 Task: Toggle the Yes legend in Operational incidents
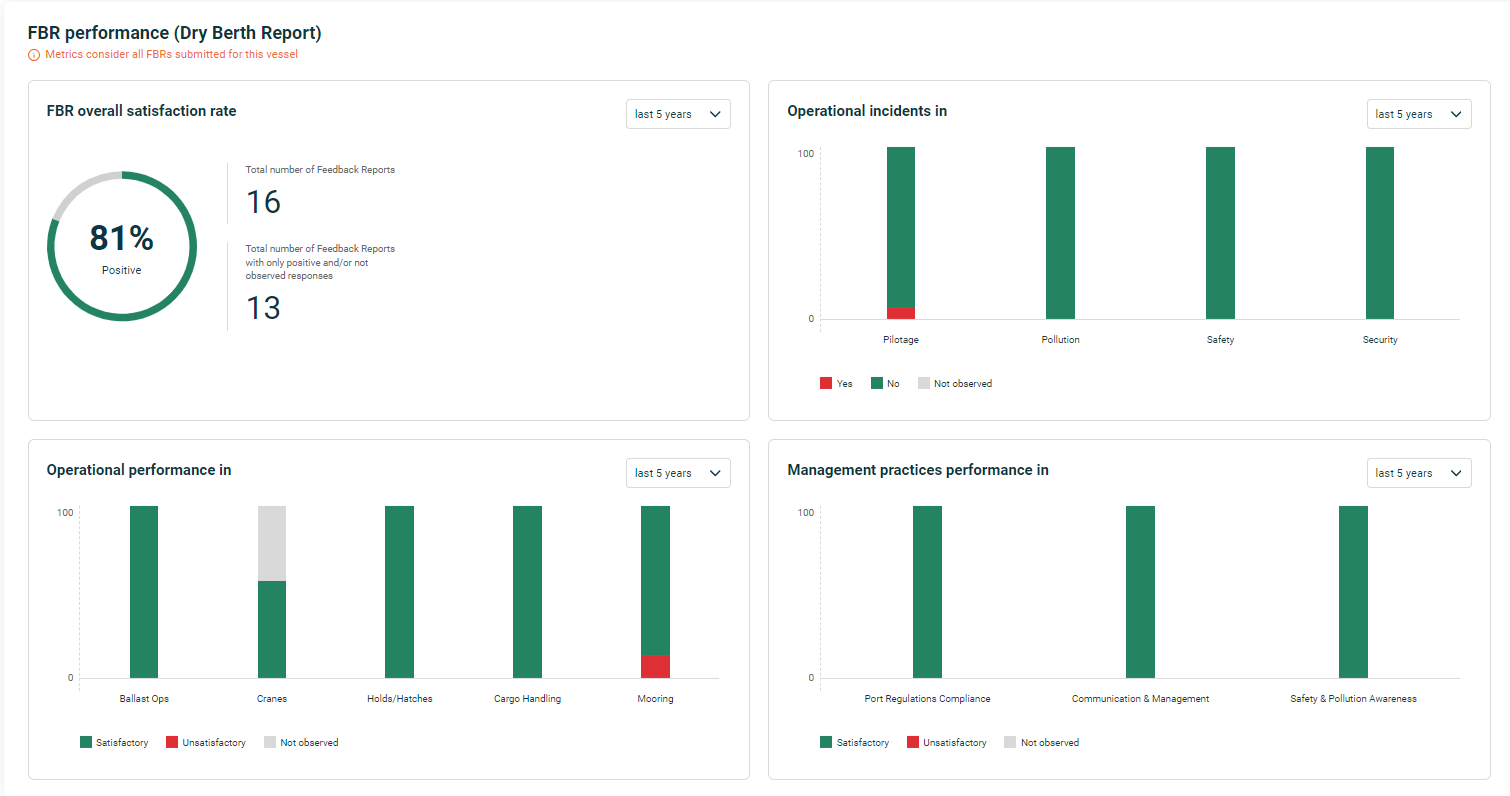click(836, 384)
